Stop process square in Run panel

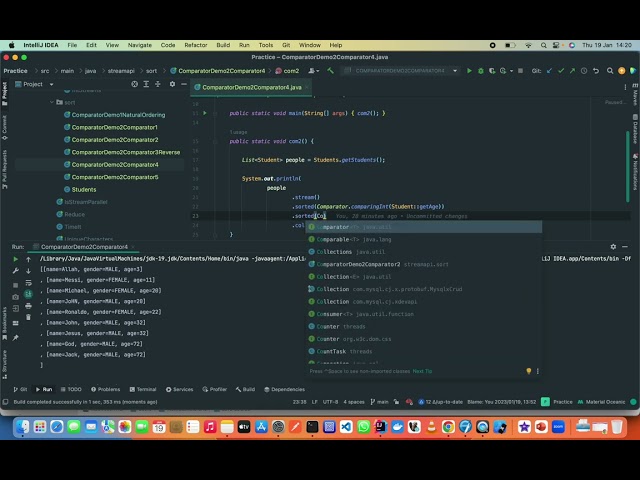pos(16,285)
